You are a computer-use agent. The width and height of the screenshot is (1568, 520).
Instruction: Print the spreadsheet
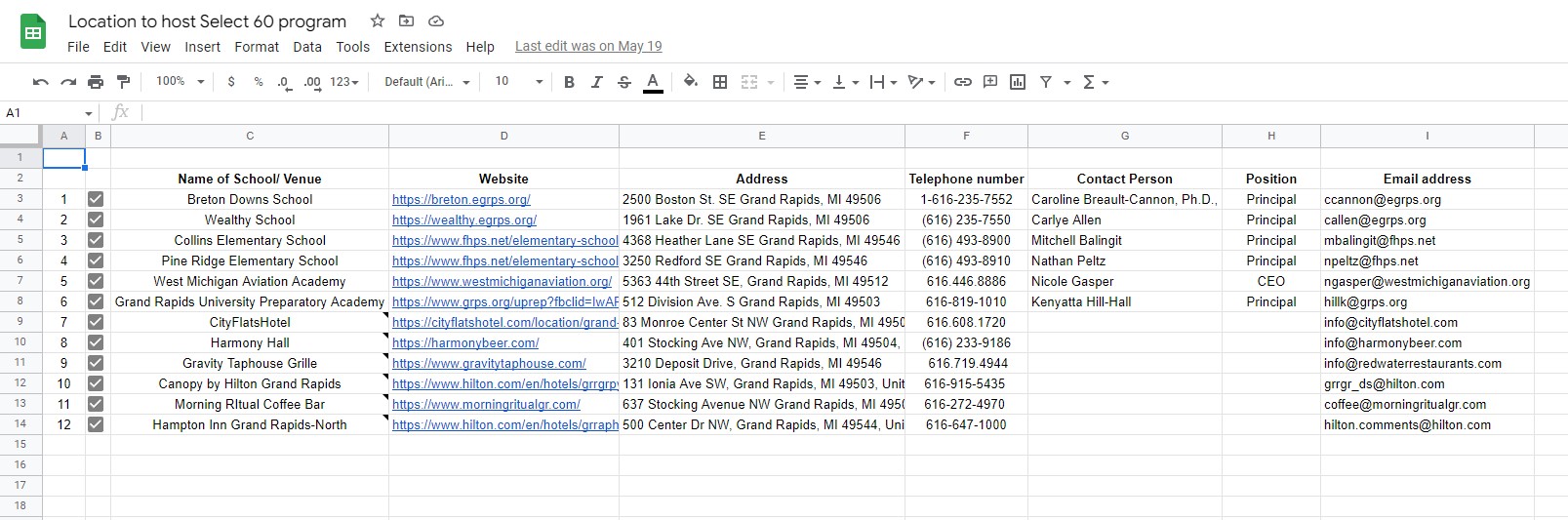[x=96, y=82]
